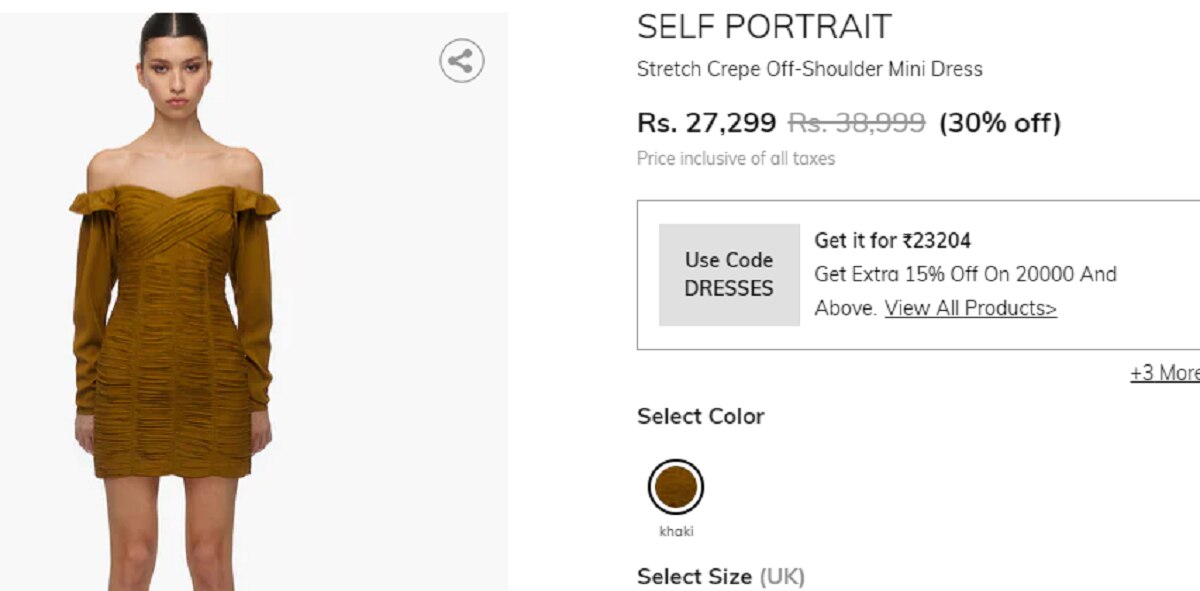1200x591 pixels.
Task: Open the View All Products link
Action: pyautogui.click(x=970, y=308)
